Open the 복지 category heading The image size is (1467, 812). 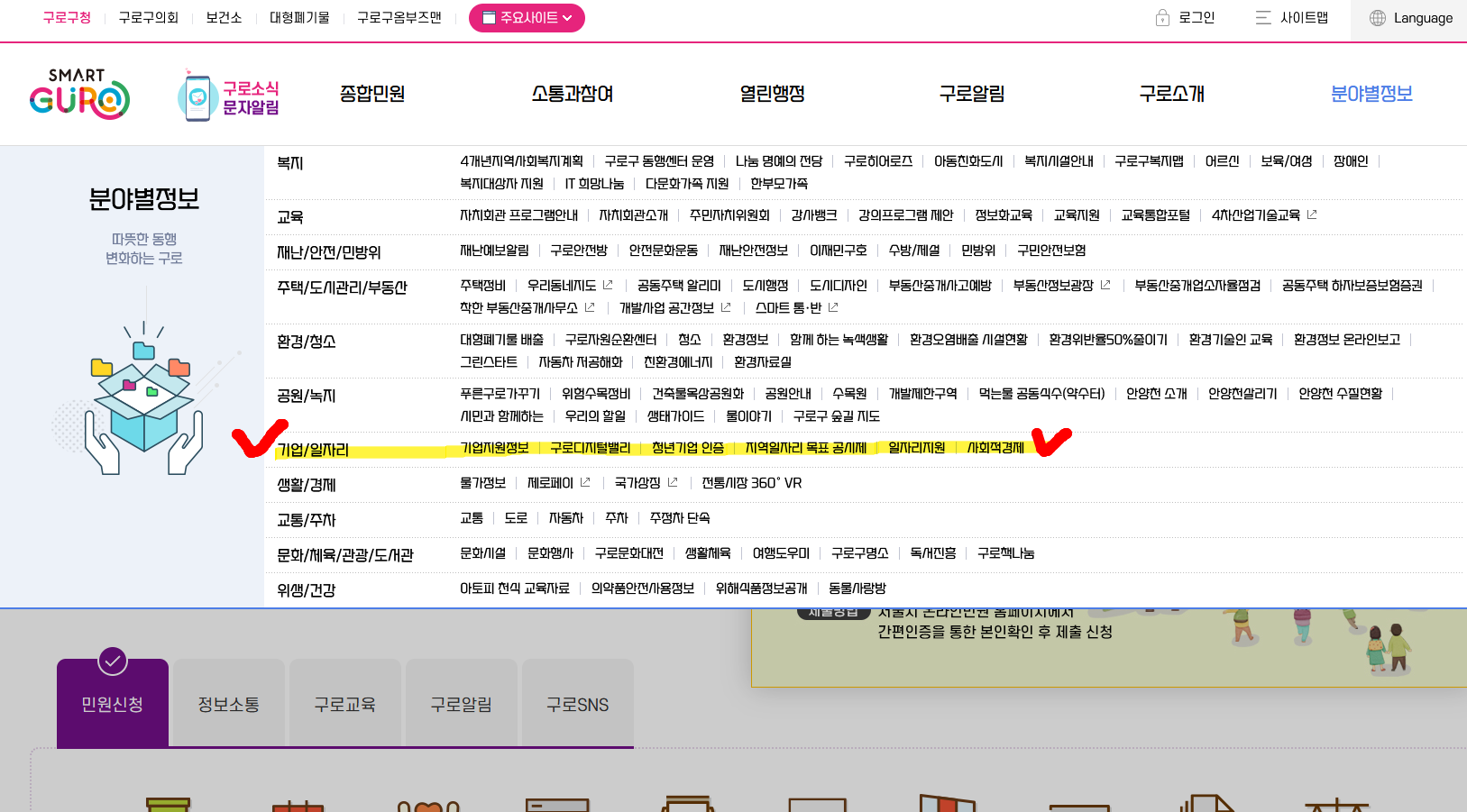tap(290, 163)
